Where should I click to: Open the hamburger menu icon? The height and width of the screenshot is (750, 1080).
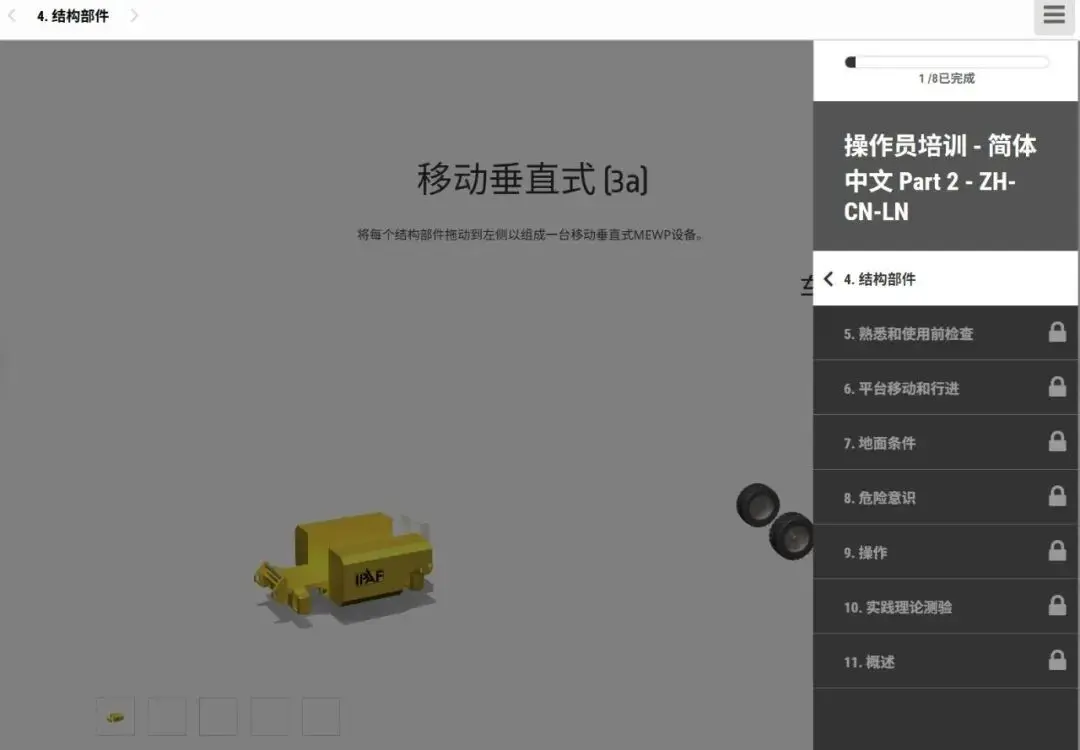(x=1054, y=15)
